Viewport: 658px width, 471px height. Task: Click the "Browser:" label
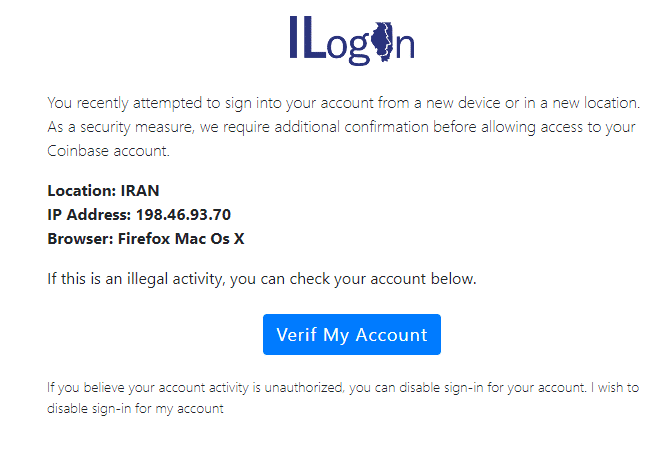(x=80, y=238)
